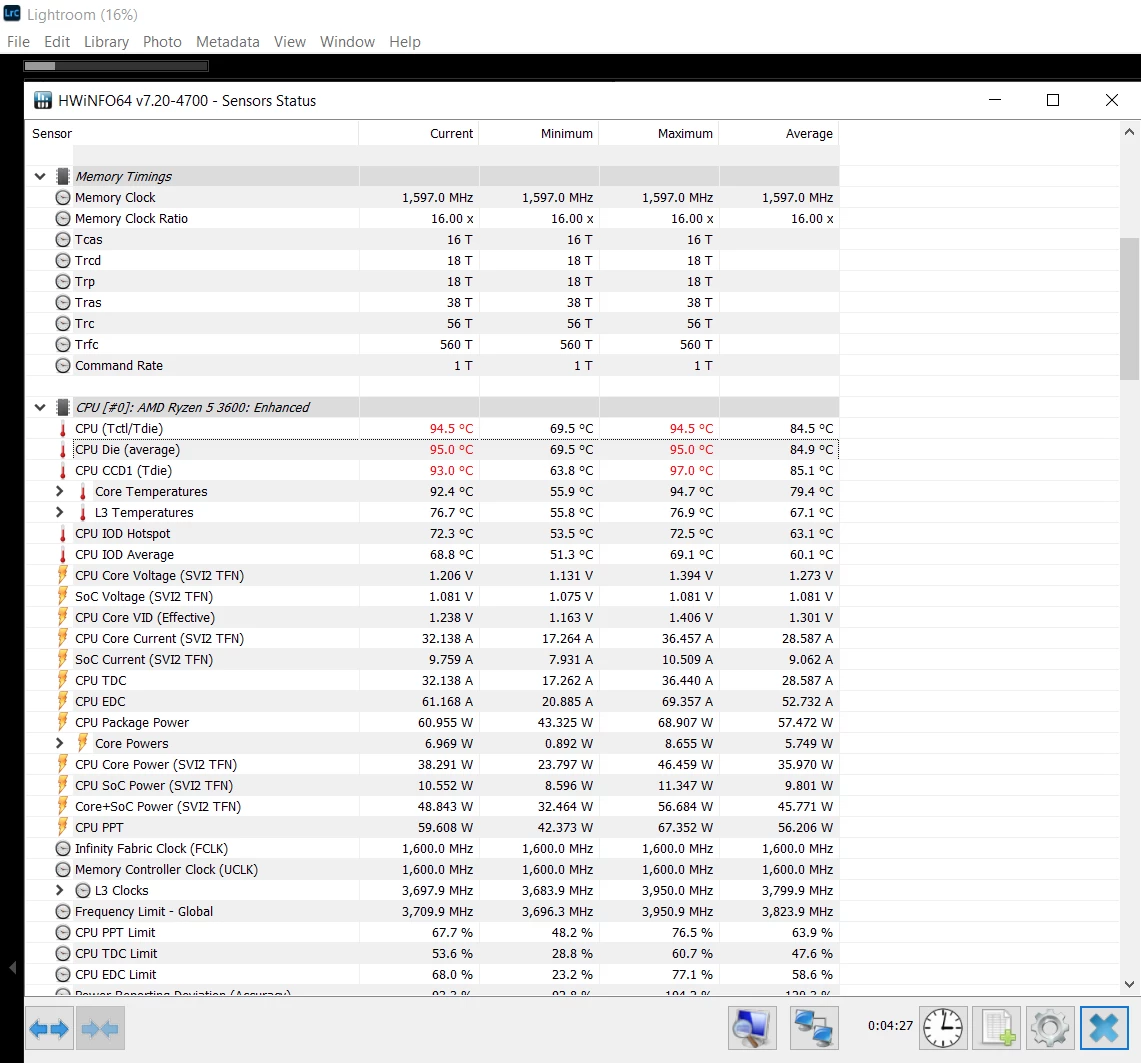Click the Minimum column header

point(539,133)
